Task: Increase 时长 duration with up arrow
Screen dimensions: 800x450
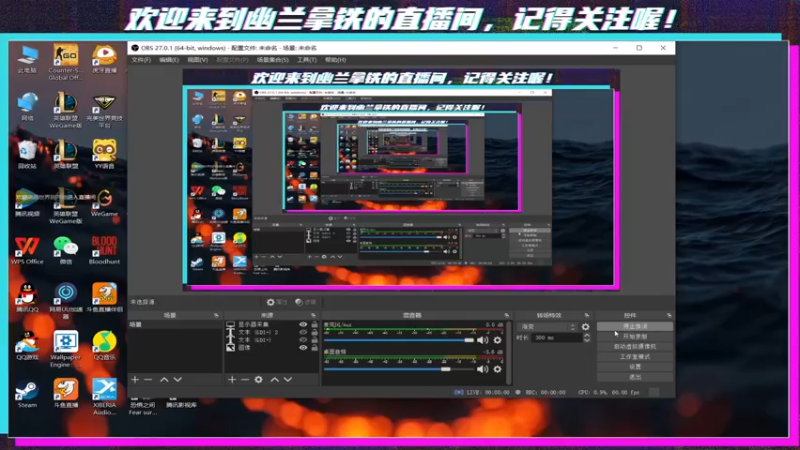Action: click(587, 335)
